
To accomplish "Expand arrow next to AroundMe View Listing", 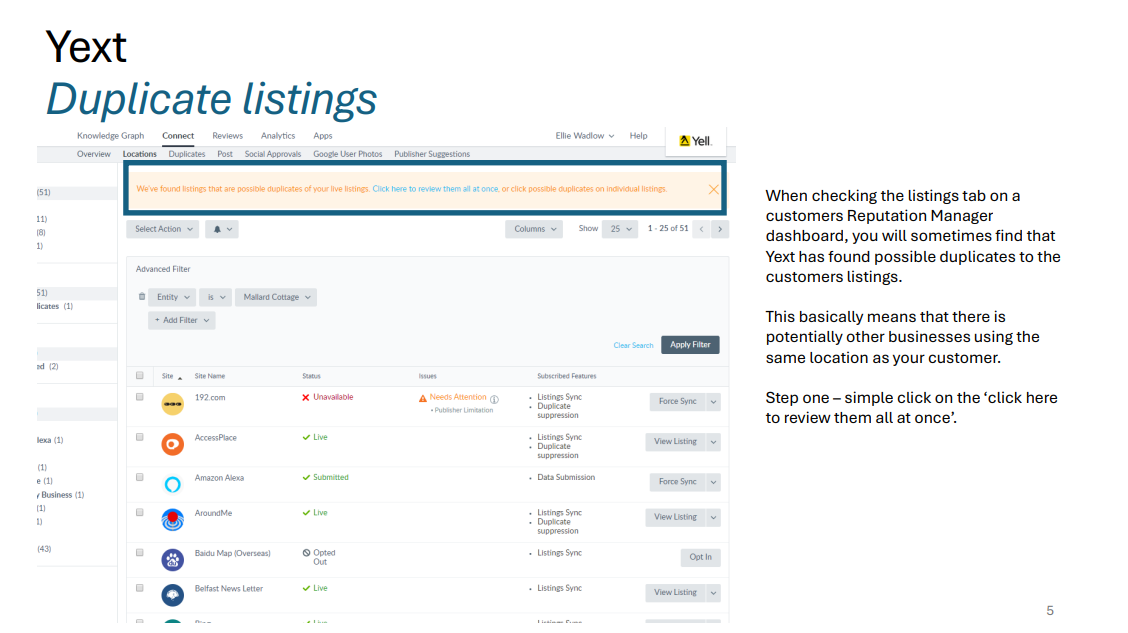I will tap(714, 518).
